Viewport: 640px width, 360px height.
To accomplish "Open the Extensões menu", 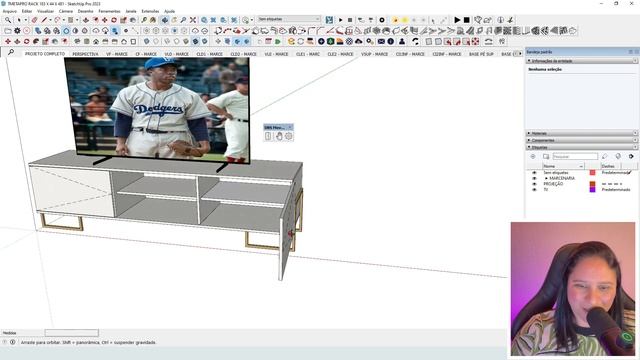I will 150,11.
